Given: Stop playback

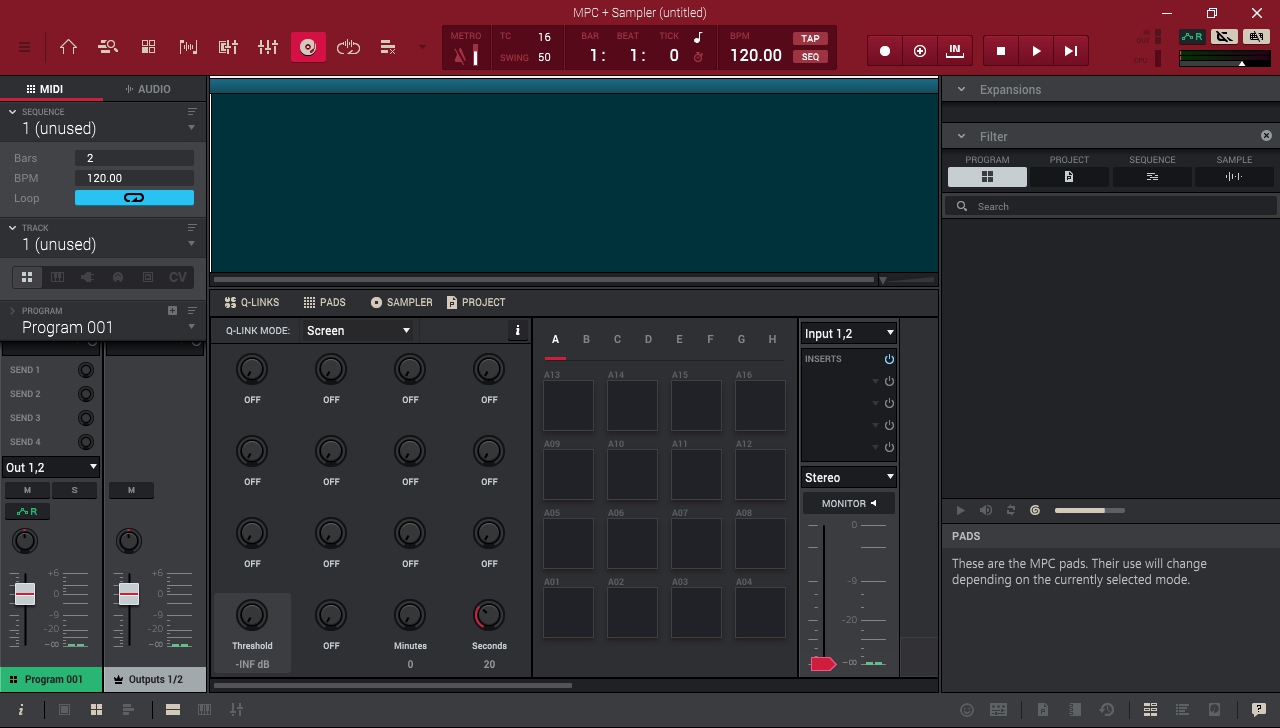Looking at the screenshot, I should click(x=1001, y=51).
